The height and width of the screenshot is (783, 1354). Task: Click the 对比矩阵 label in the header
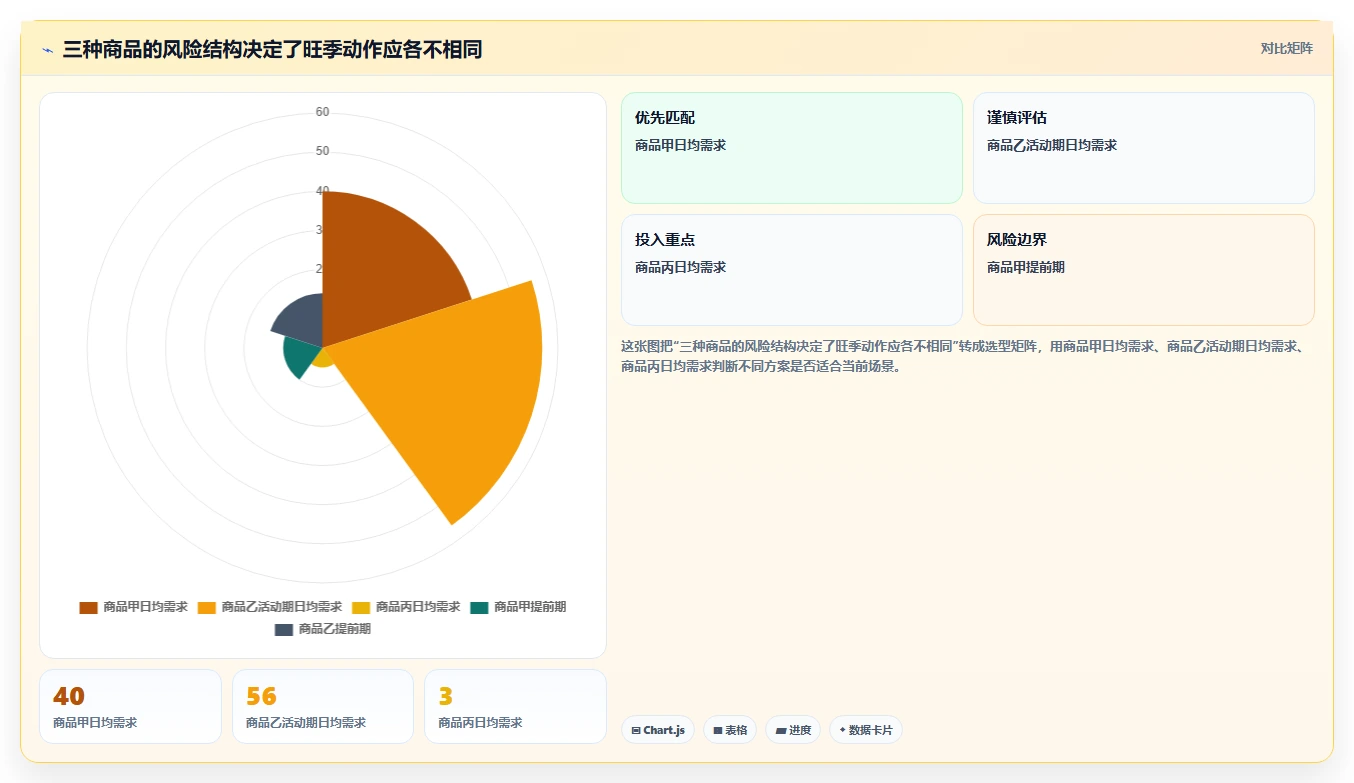point(1286,48)
